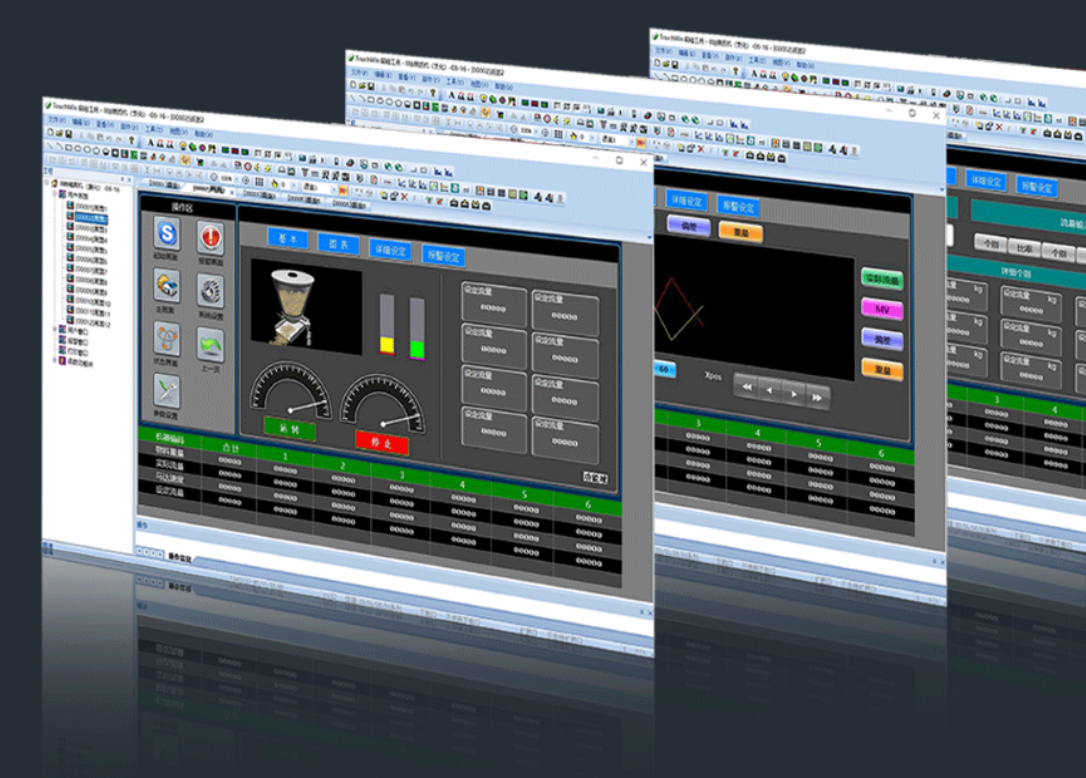
Task: Select the rectangle shape tool in front window
Action: point(69,148)
